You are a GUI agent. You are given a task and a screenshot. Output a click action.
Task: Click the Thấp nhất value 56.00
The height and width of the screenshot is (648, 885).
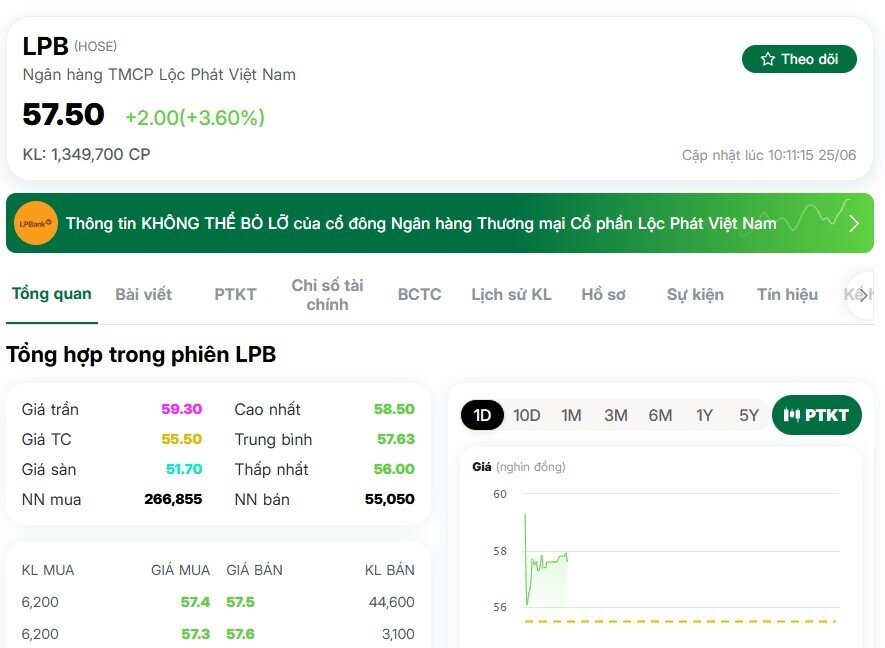tap(394, 469)
